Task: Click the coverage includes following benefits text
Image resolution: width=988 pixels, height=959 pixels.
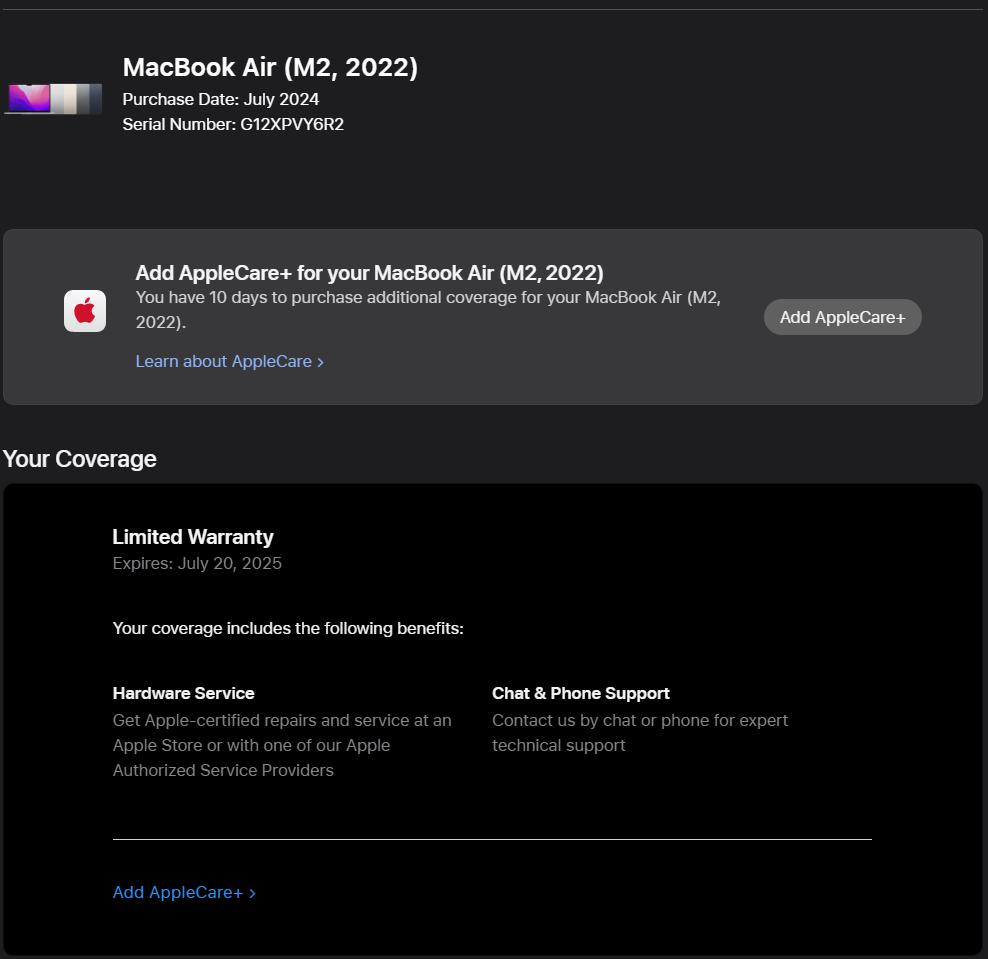Action: click(288, 628)
